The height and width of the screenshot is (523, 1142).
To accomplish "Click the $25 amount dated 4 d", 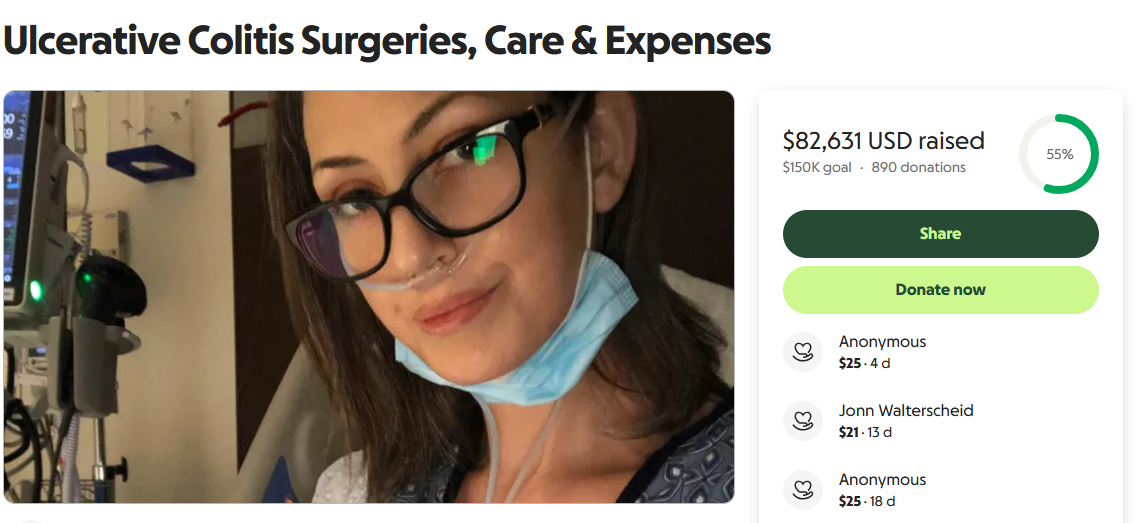I will point(850,363).
